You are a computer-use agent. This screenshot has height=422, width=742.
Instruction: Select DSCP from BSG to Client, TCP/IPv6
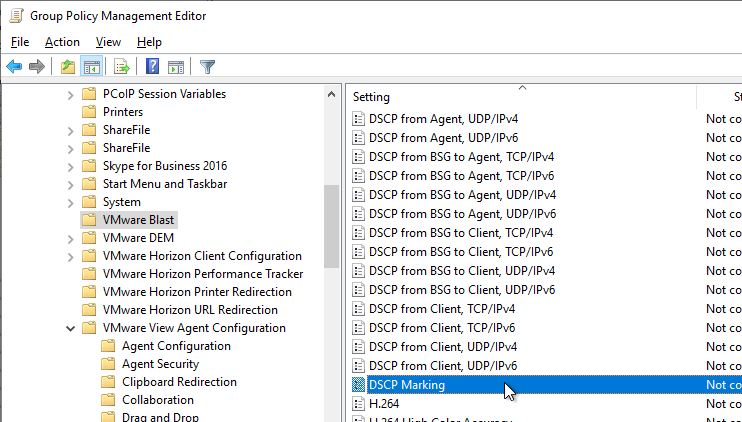(x=461, y=252)
